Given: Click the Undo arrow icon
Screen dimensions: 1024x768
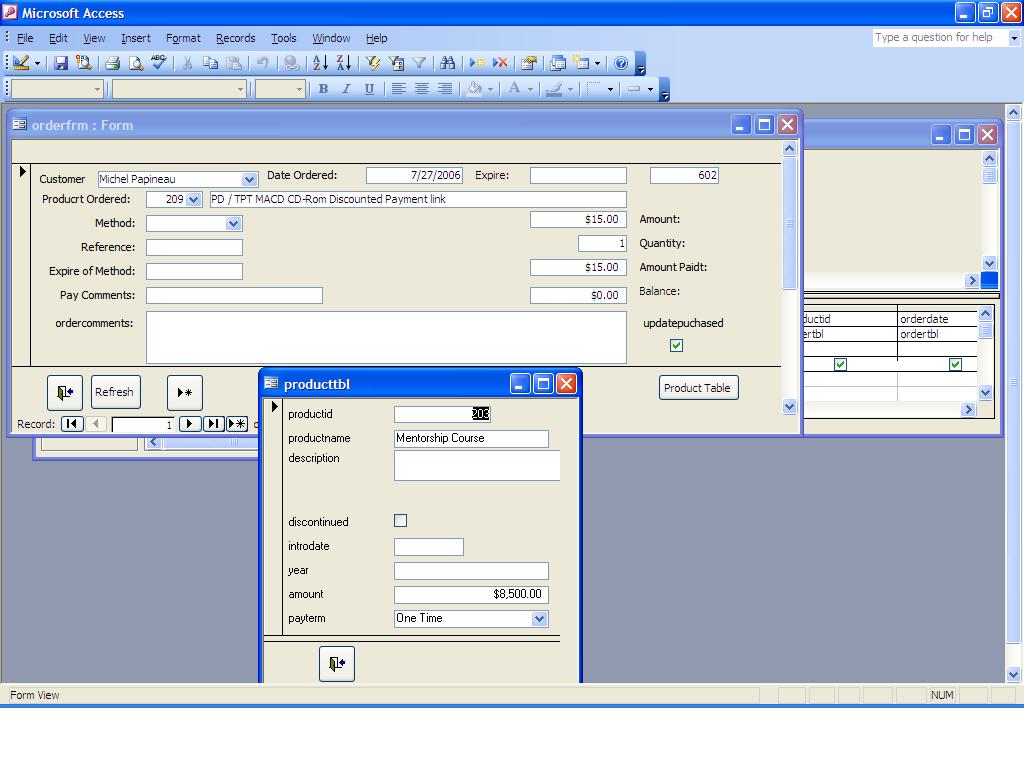Looking at the screenshot, I should coord(262,63).
